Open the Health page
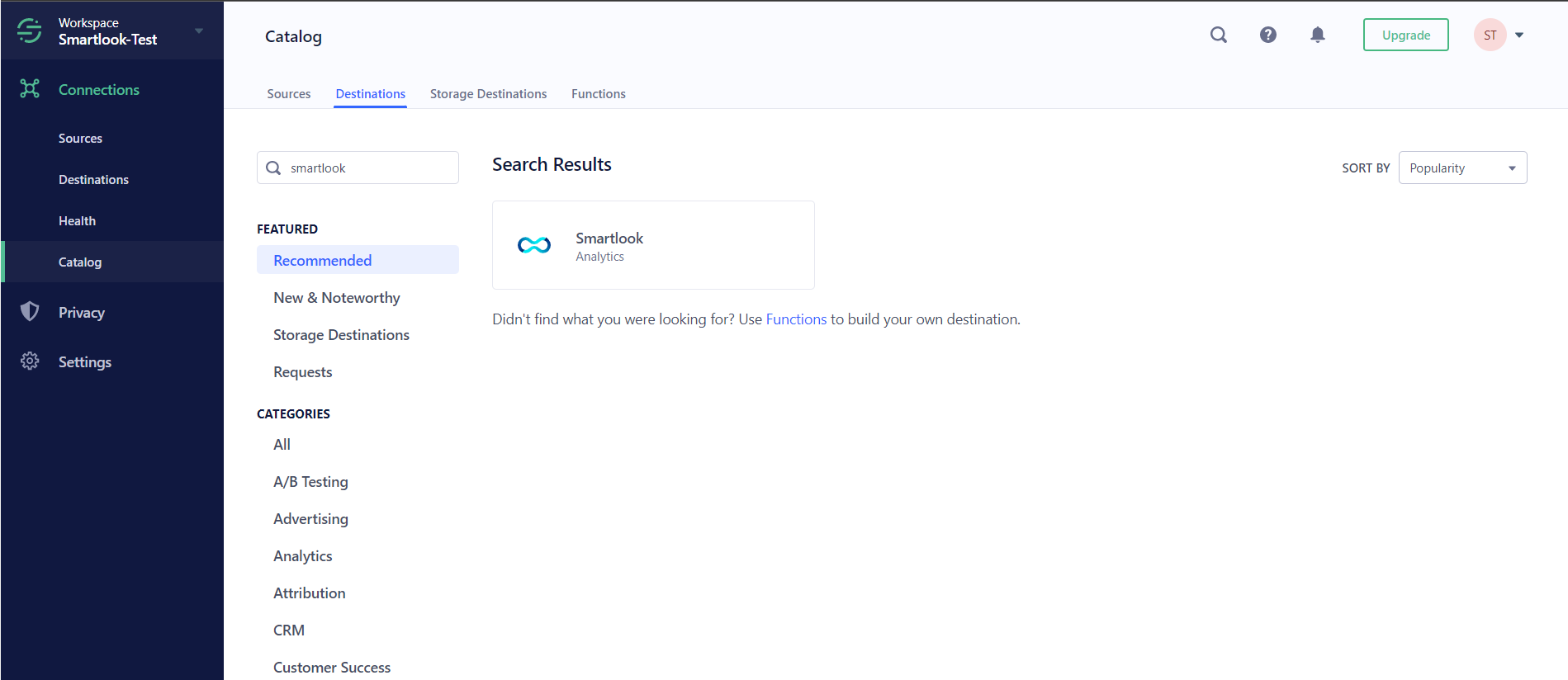This screenshot has width=1568, height=680. point(77,221)
